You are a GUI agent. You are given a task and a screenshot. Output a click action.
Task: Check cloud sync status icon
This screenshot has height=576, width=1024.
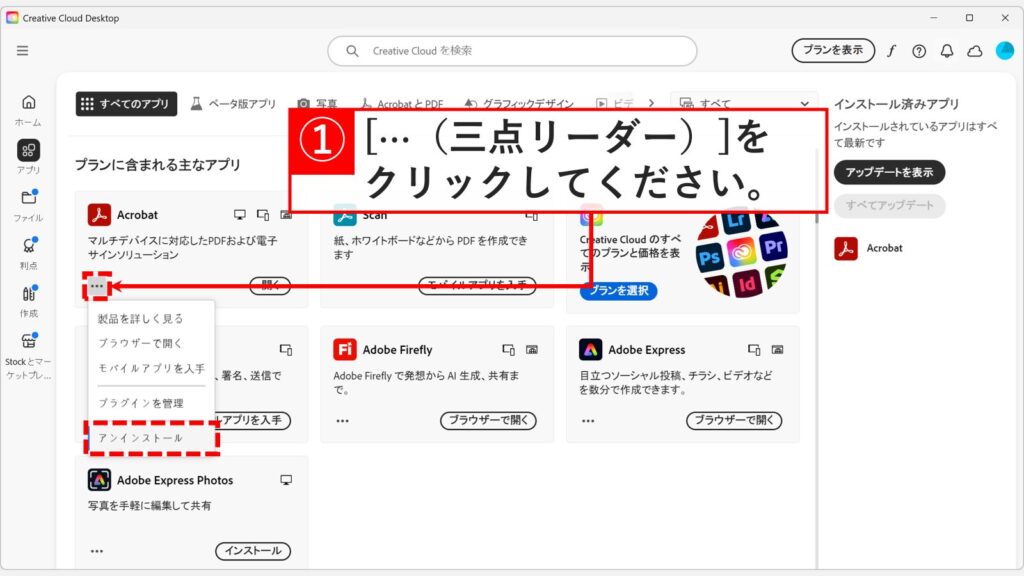pos(975,51)
